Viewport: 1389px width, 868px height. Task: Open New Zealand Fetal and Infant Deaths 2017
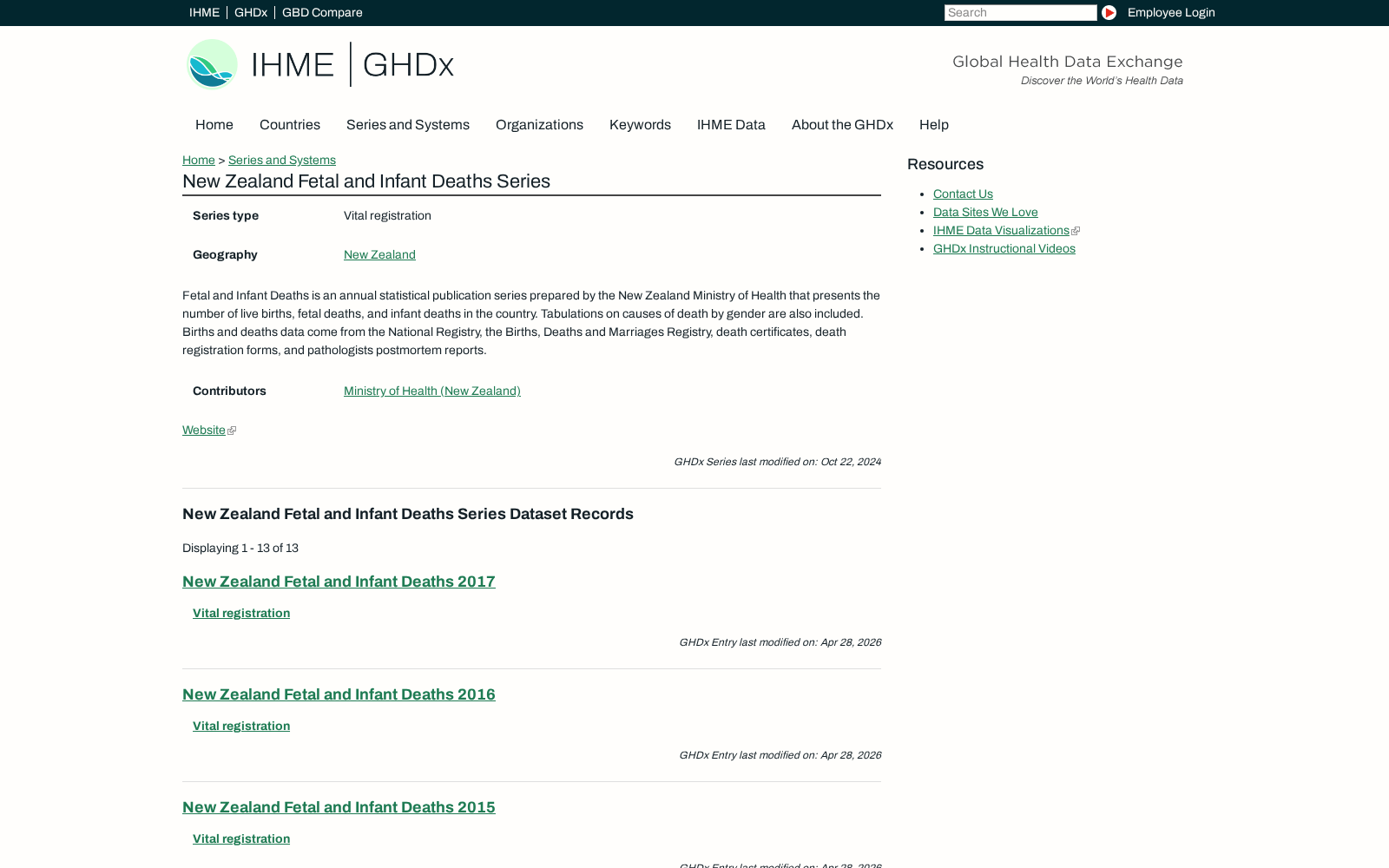(339, 582)
